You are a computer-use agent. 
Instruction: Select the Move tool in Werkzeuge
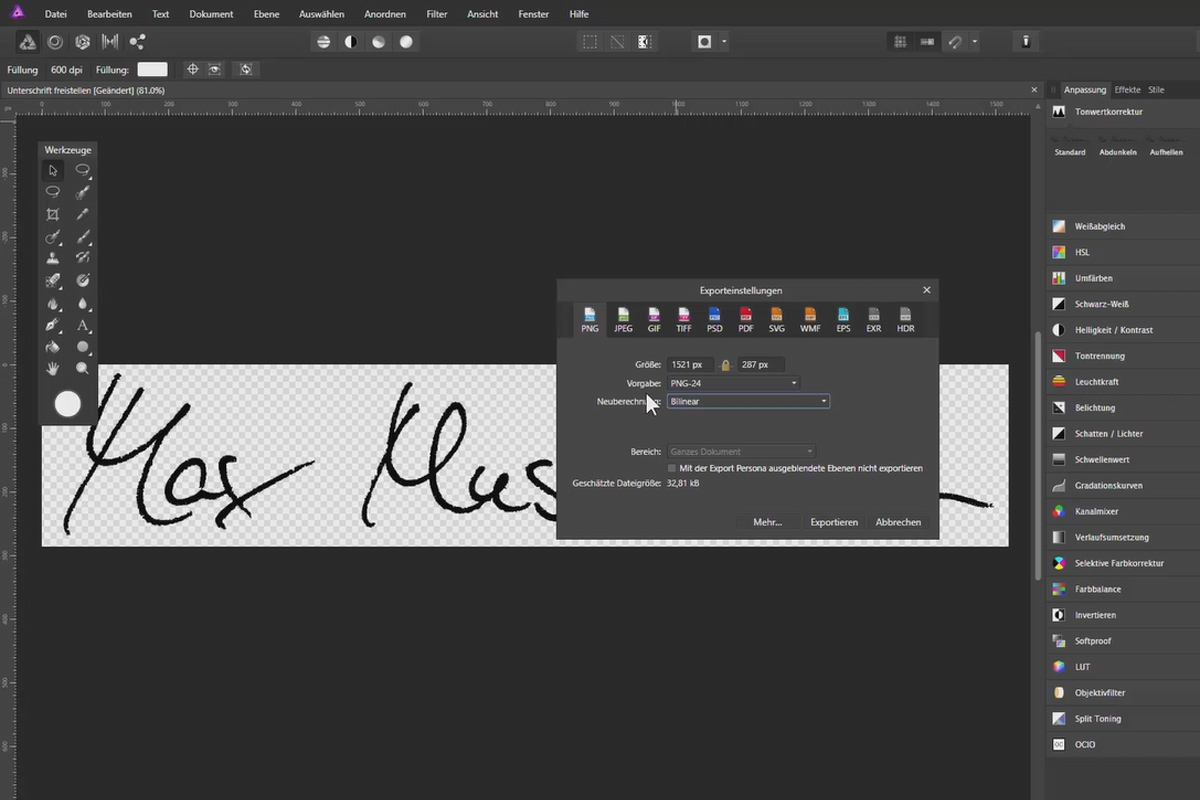click(53, 170)
